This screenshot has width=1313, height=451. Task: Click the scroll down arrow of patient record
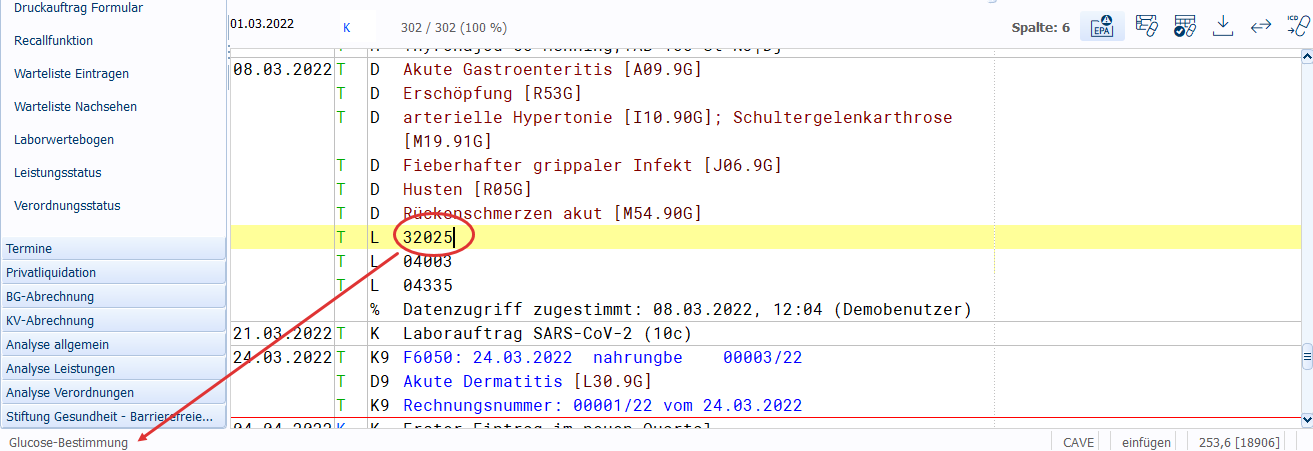tap(1306, 418)
